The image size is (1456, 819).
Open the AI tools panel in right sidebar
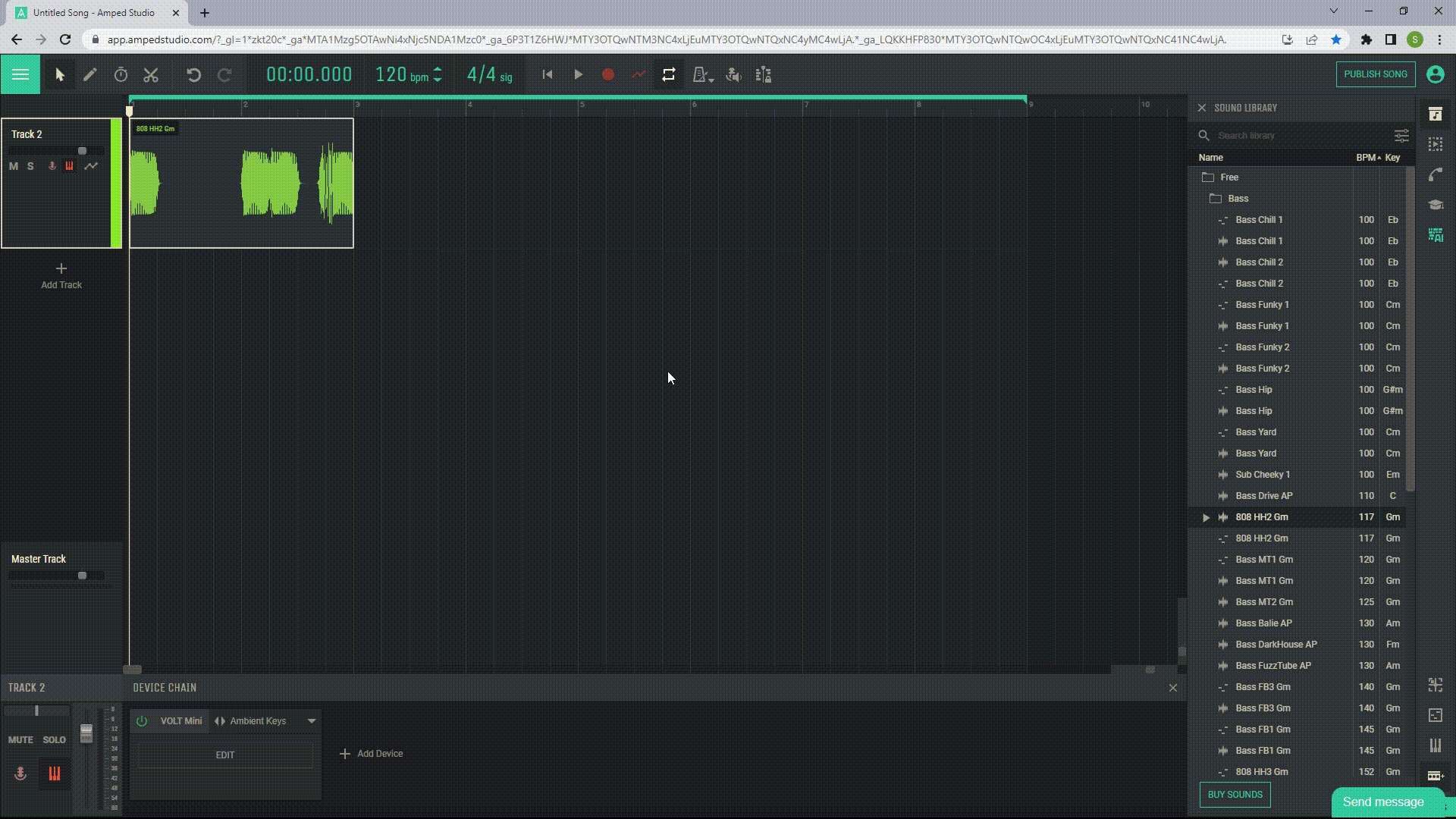pyautogui.click(x=1436, y=235)
